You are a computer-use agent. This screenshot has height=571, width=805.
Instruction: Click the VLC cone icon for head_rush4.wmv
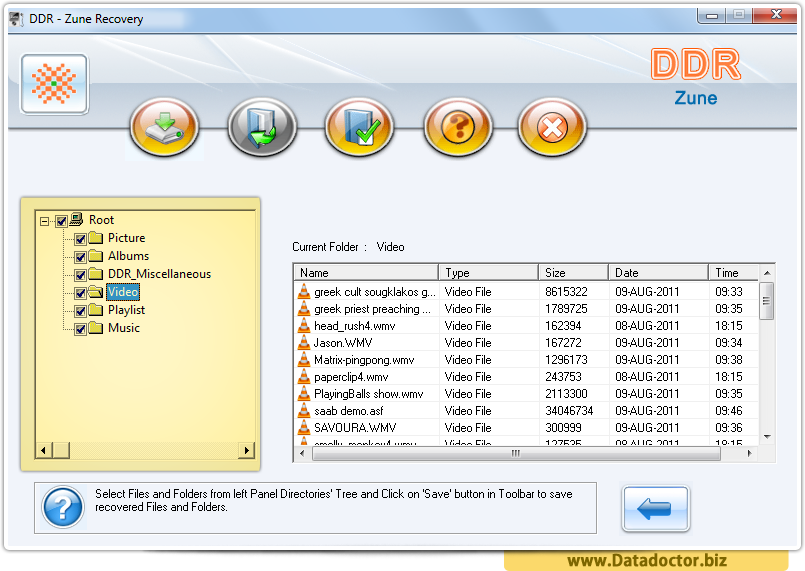pyautogui.click(x=304, y=325)
